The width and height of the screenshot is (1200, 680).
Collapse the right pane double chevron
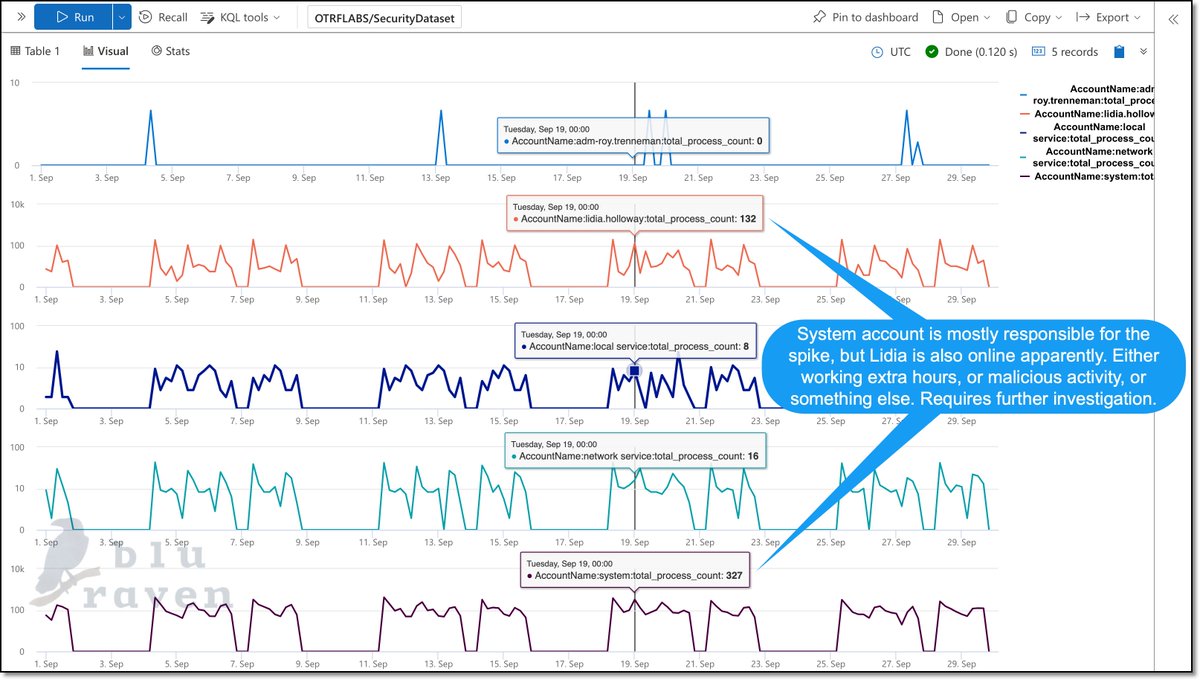coord(1173,18)
